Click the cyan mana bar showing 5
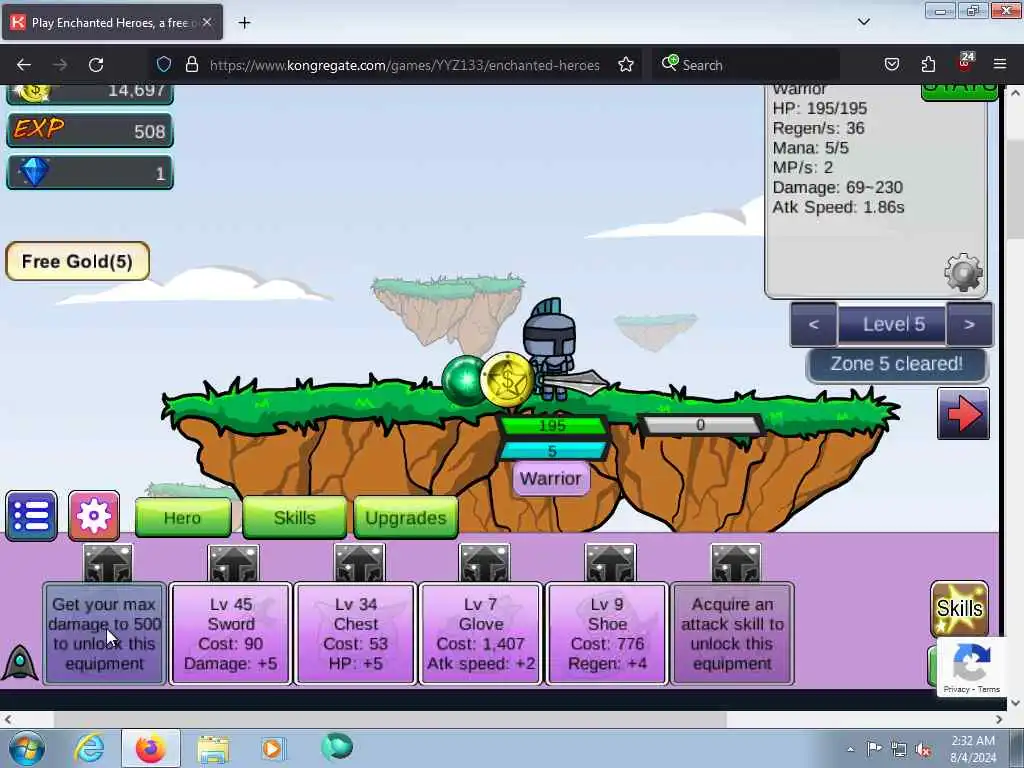The width and height of the screenshot is (1024, 768). pos(552,451)
